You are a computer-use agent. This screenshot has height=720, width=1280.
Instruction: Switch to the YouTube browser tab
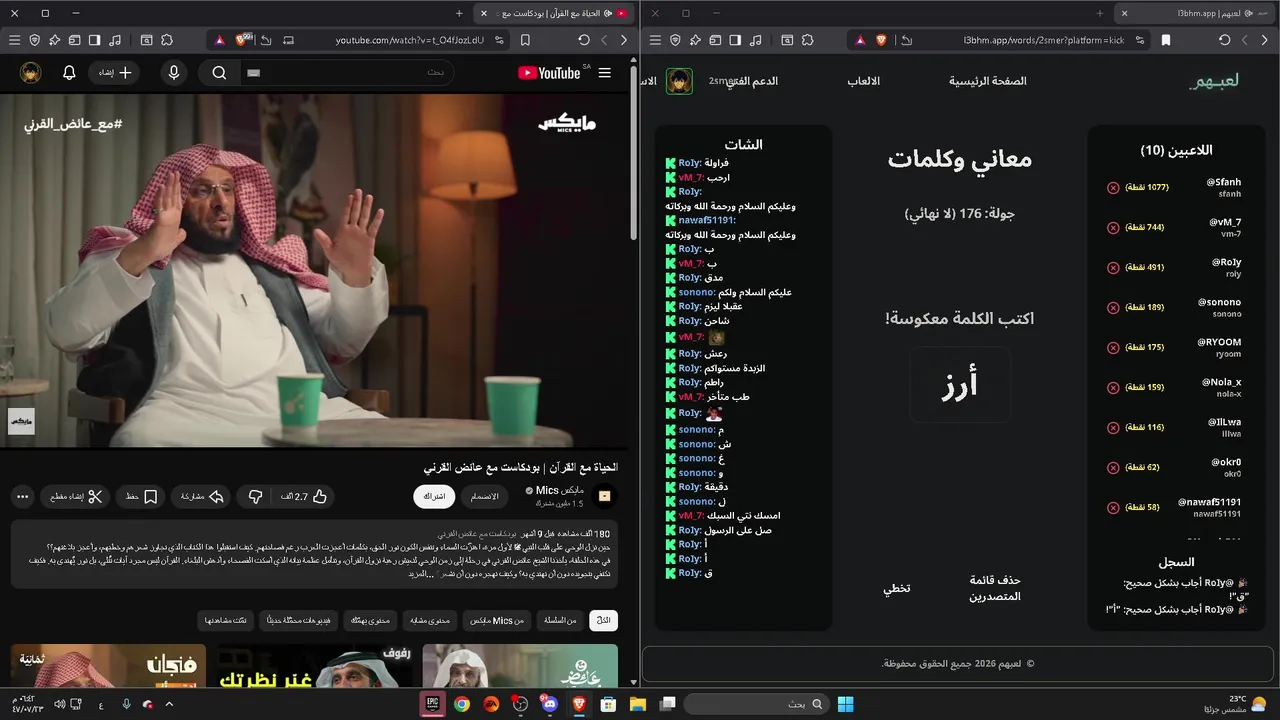point(554,13)
